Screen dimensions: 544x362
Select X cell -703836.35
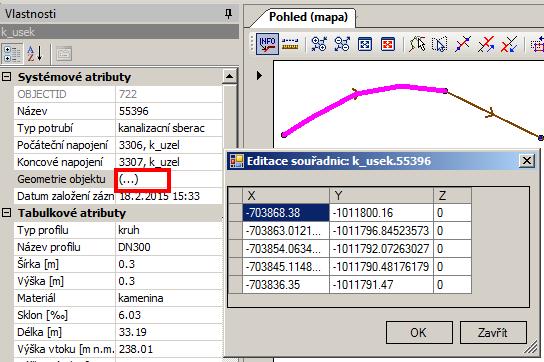pos(286,285)
